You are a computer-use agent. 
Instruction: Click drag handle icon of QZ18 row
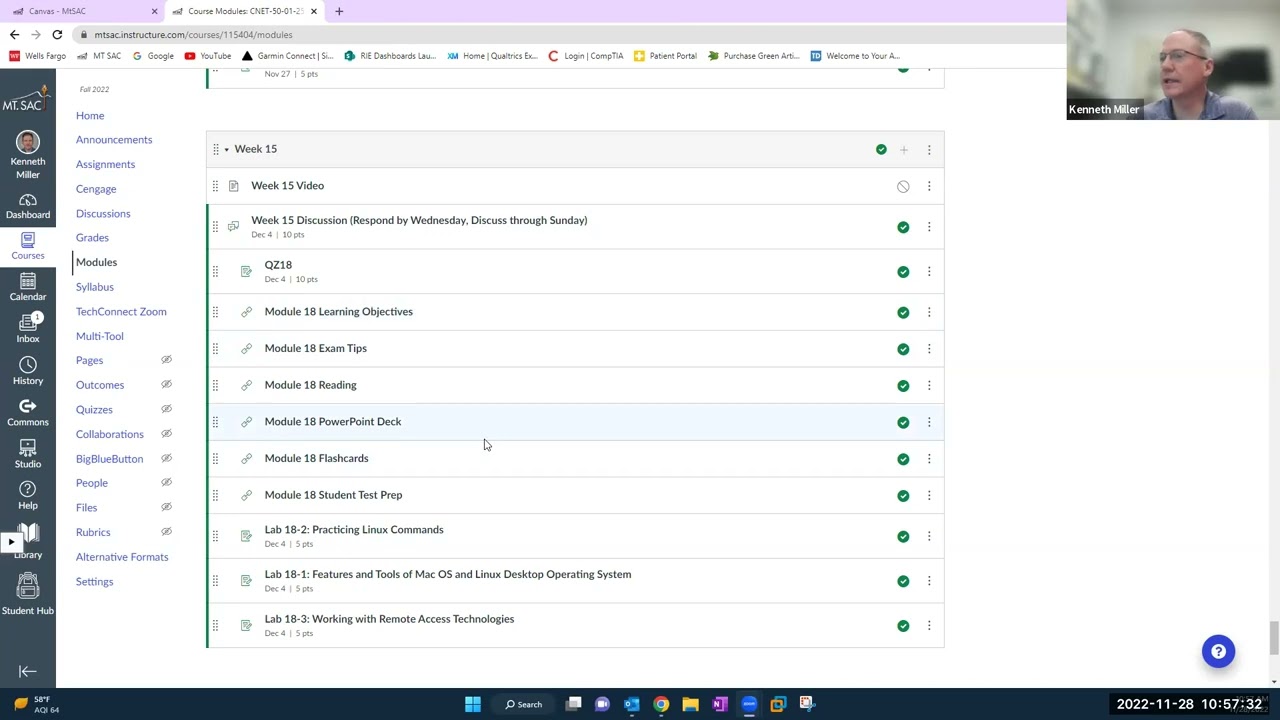tap(215, 272)
